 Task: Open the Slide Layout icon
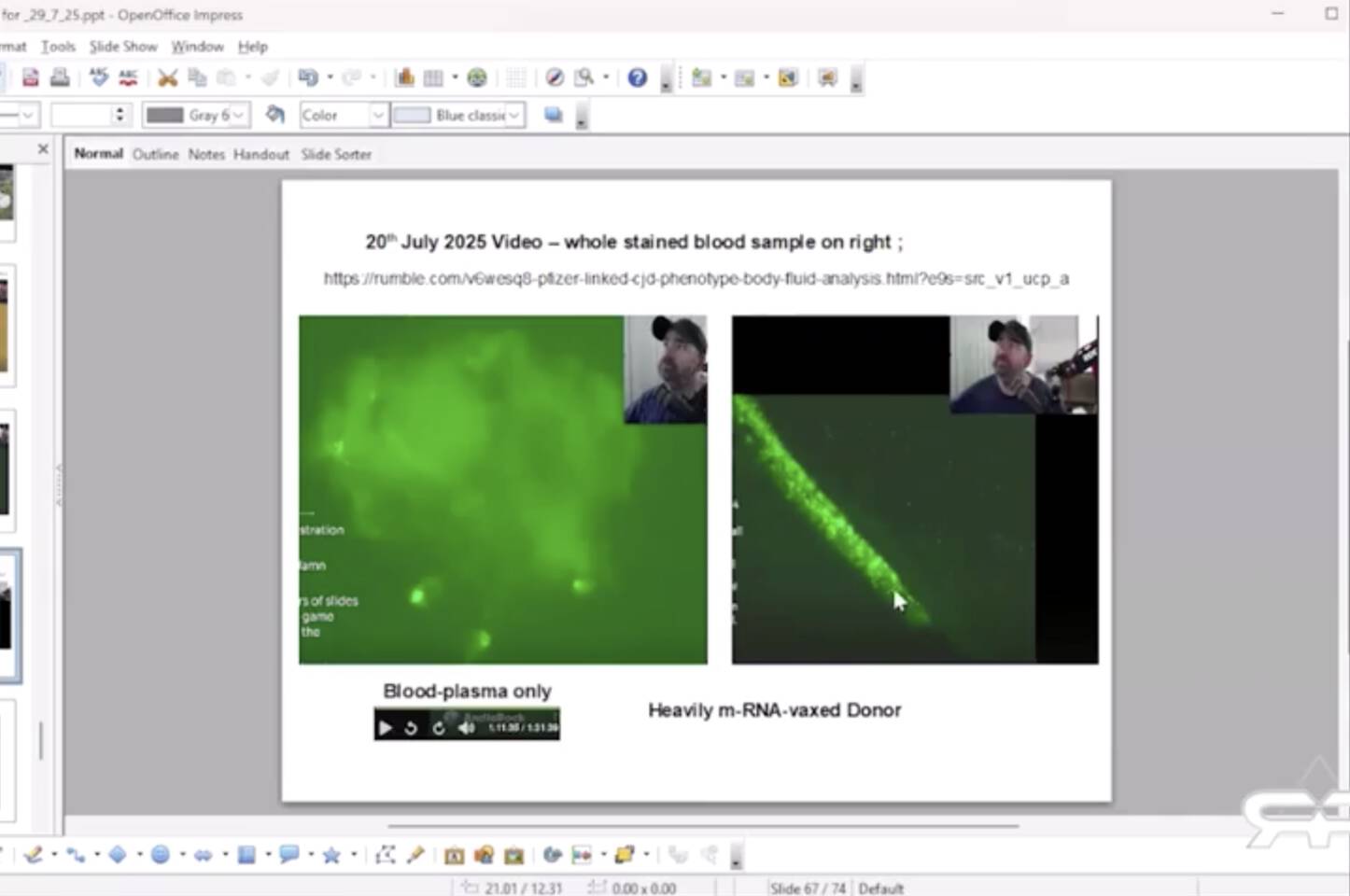coord(745,77)
